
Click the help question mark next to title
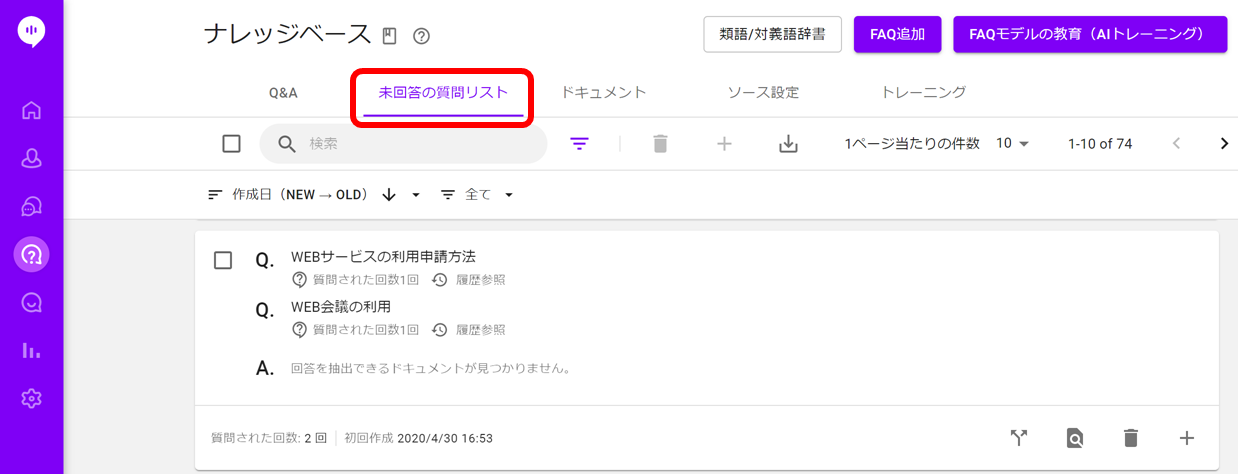421,36
